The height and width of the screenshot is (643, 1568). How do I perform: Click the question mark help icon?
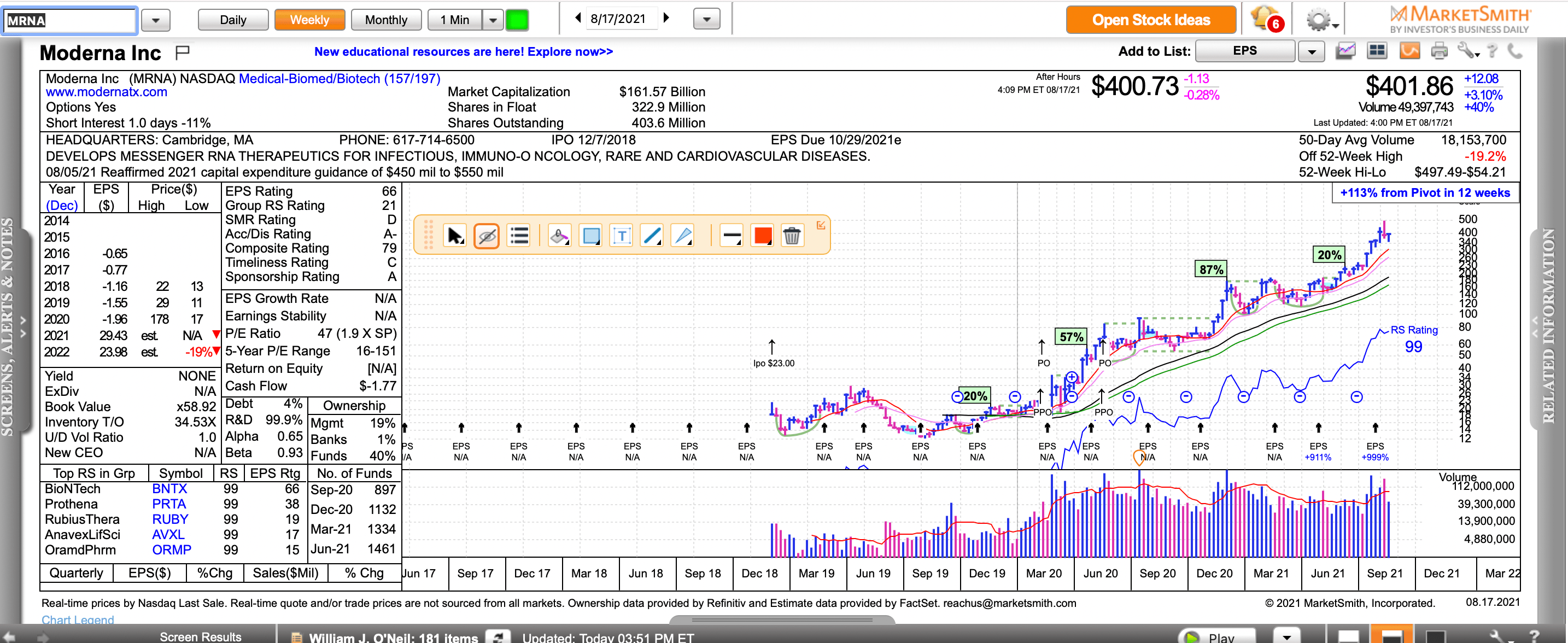coord(1493,51)
